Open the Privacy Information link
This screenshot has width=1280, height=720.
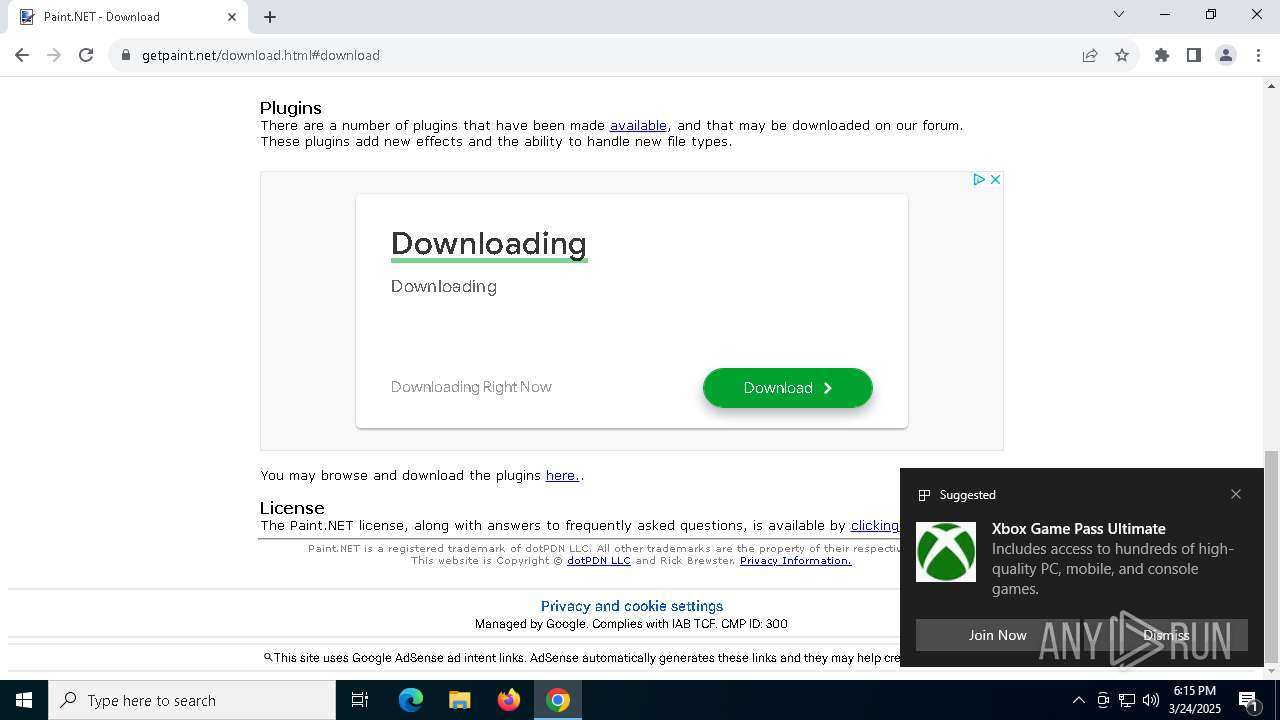tap(796, 560)
